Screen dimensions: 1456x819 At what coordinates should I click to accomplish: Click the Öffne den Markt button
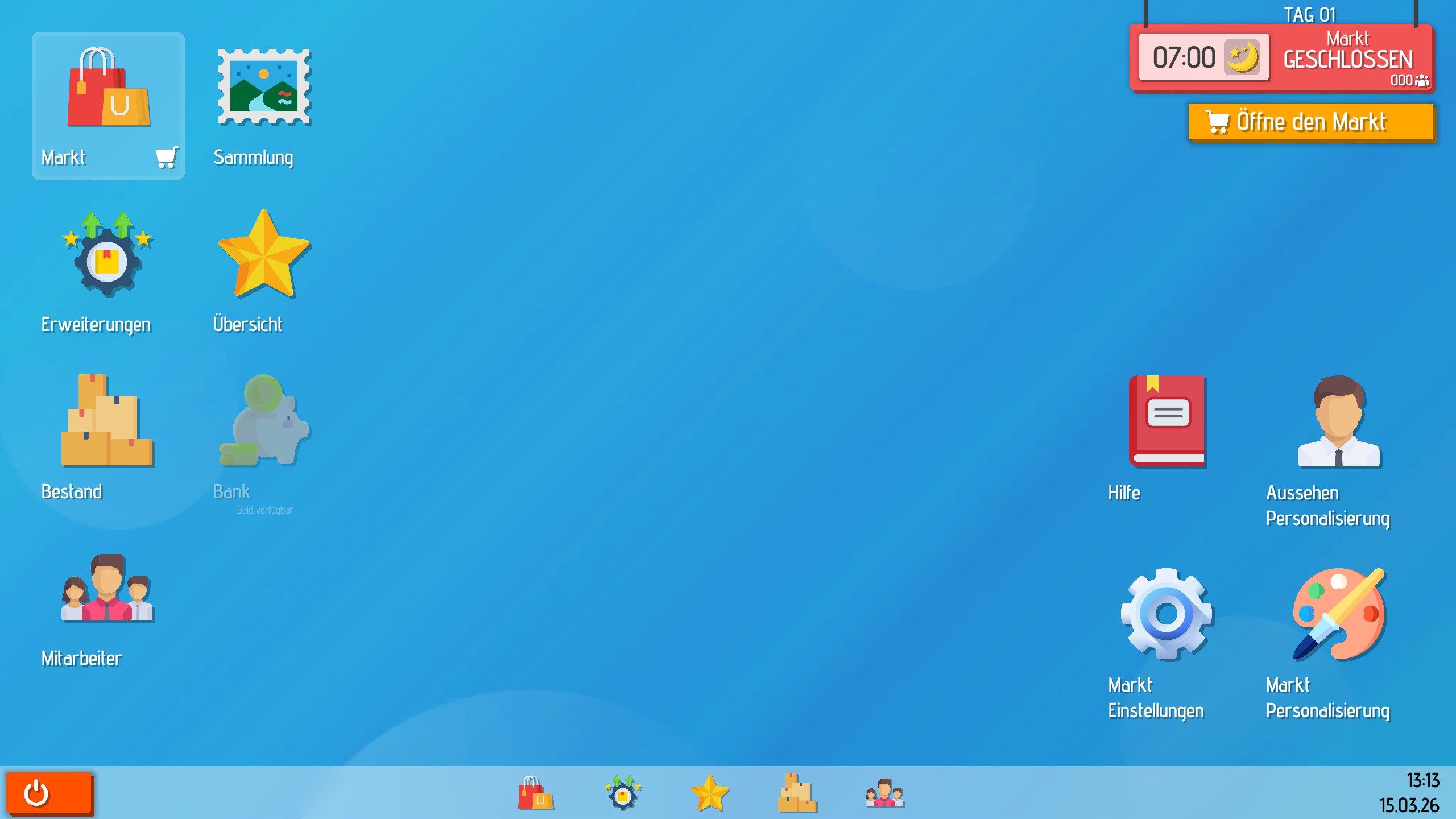coord(1310,122)
